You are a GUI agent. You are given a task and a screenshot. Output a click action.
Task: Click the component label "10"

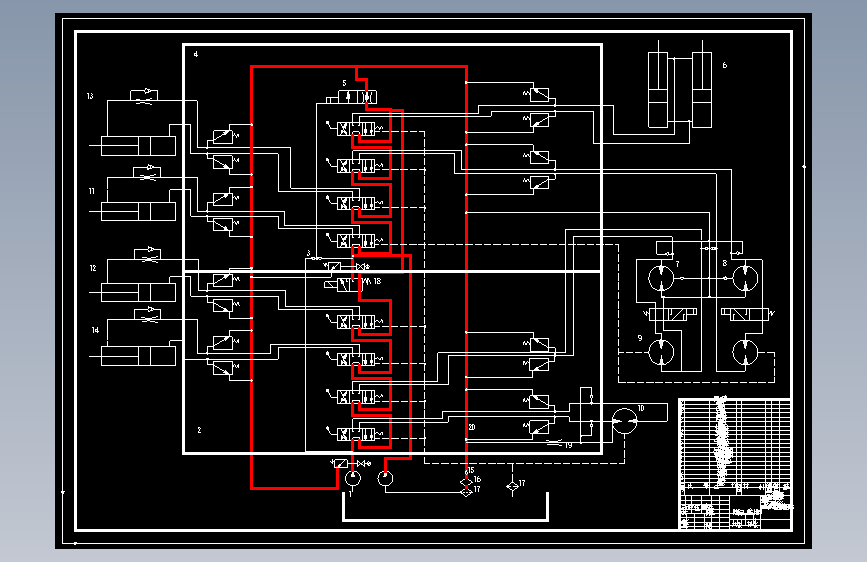click(641, 408)
